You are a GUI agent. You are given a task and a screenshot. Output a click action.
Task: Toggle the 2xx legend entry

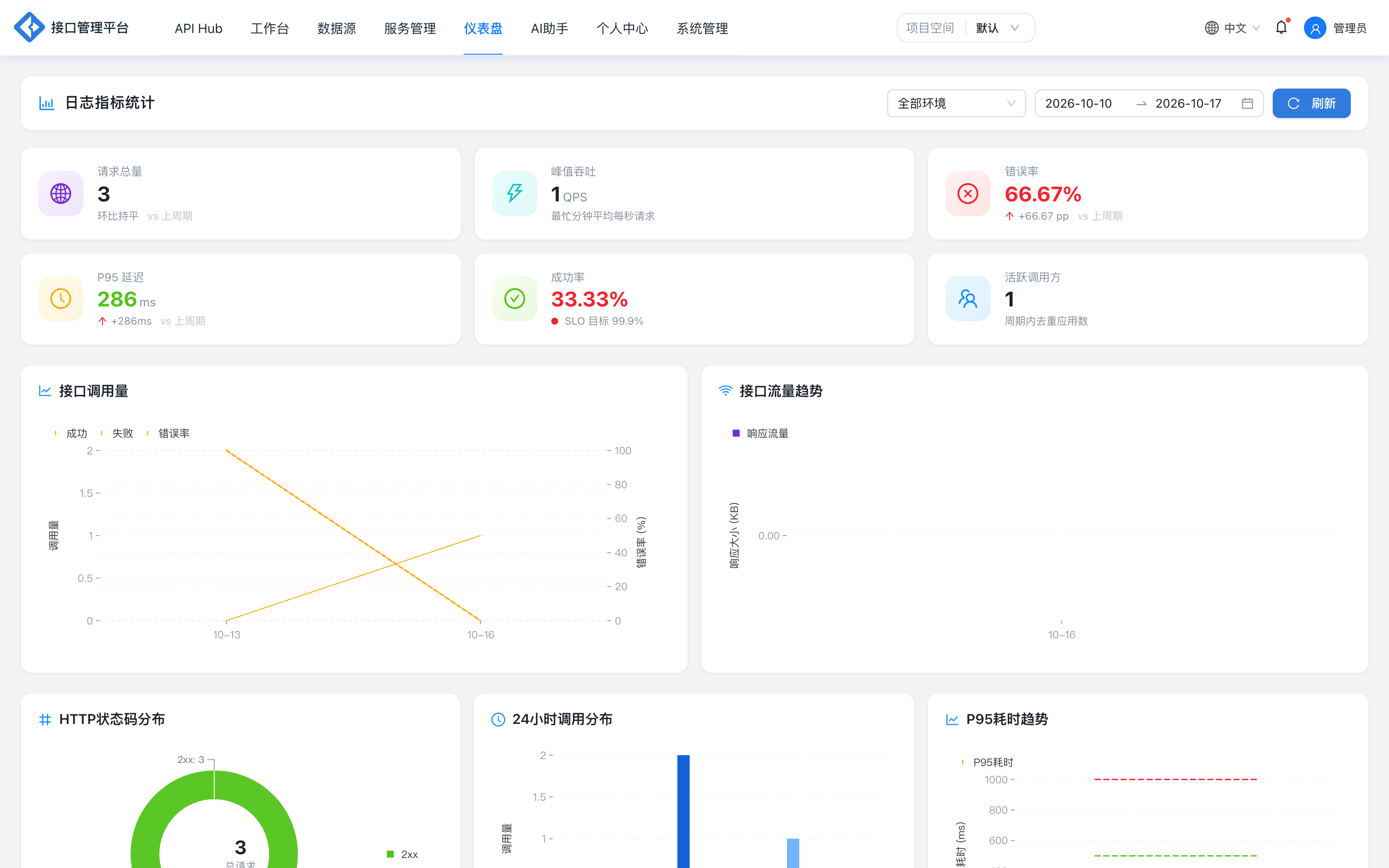tap(402, 854)
